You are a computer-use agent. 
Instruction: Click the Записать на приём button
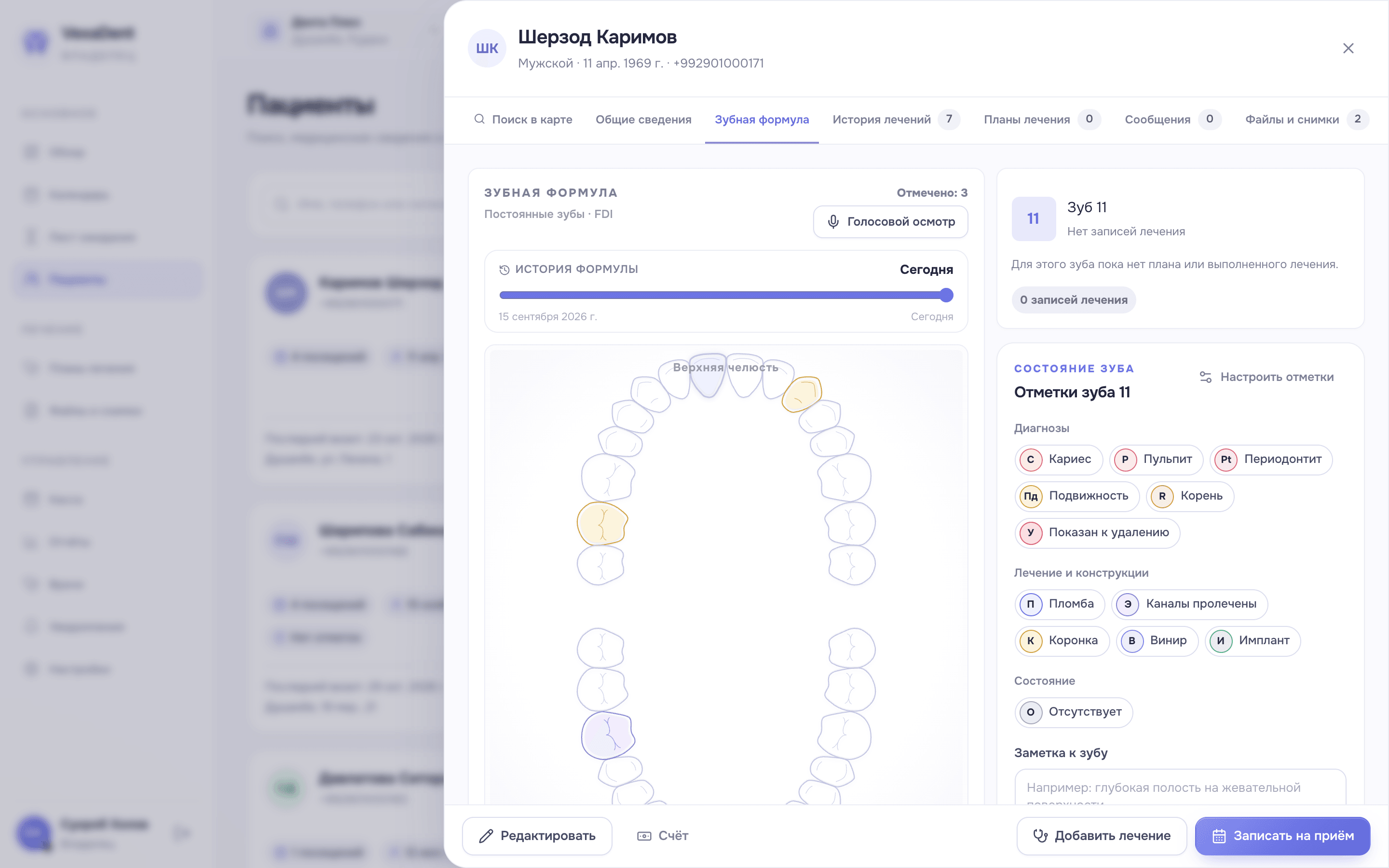point(1282,836)
